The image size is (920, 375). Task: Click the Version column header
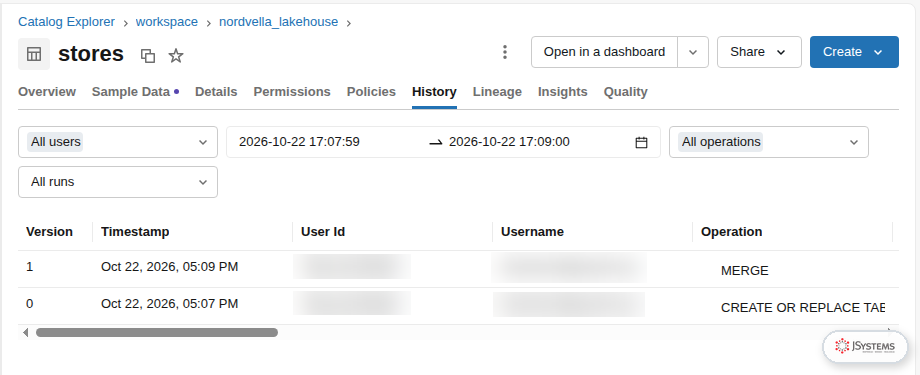(49, 232)
